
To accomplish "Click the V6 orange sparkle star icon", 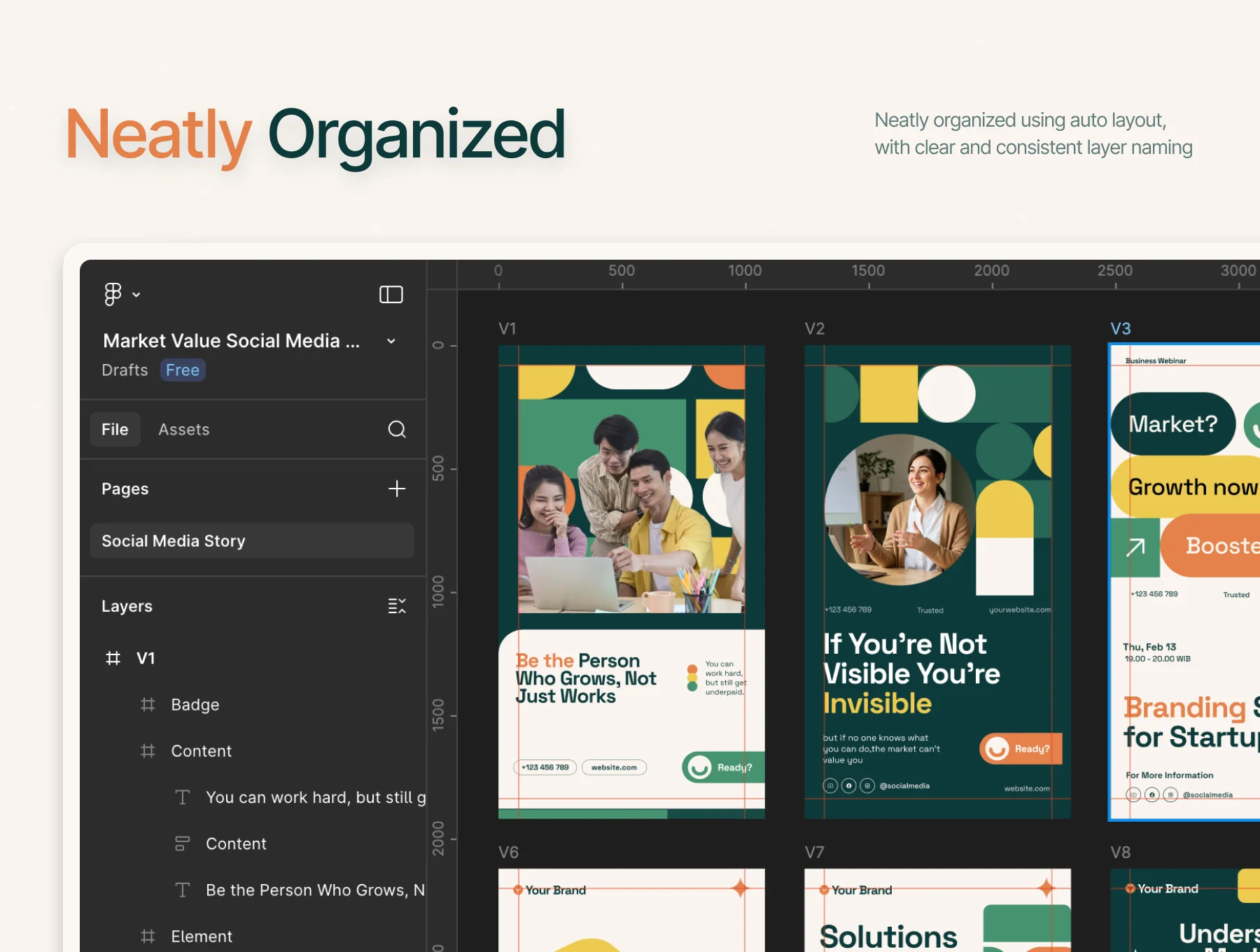I will click(x=740, y=888).
